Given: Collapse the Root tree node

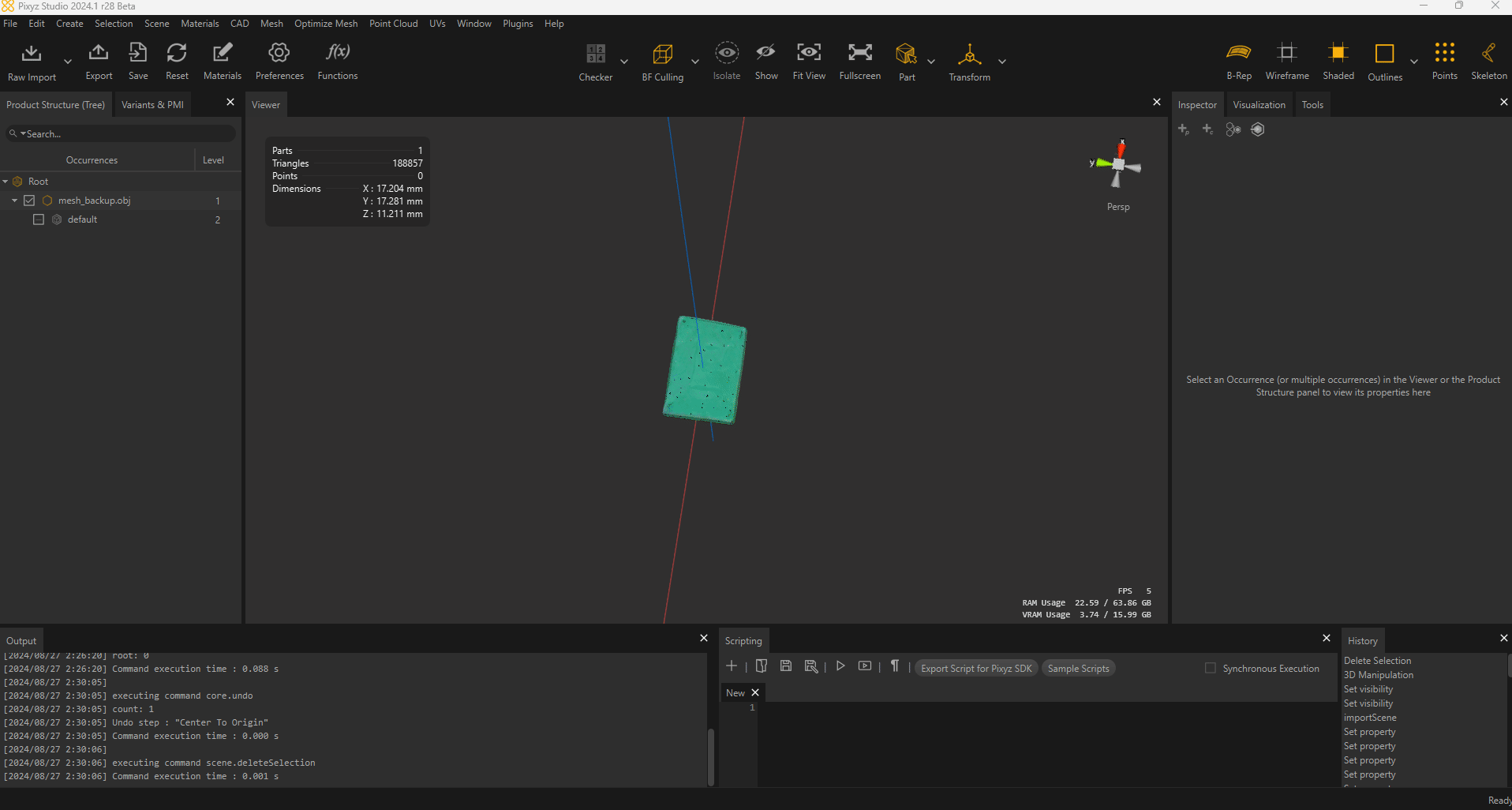Looking at the screenshot, I should pos(6,182).
